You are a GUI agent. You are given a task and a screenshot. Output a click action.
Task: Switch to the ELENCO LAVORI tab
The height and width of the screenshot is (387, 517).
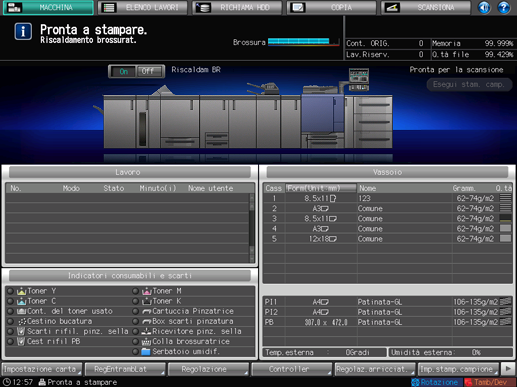tap(143, 7)
